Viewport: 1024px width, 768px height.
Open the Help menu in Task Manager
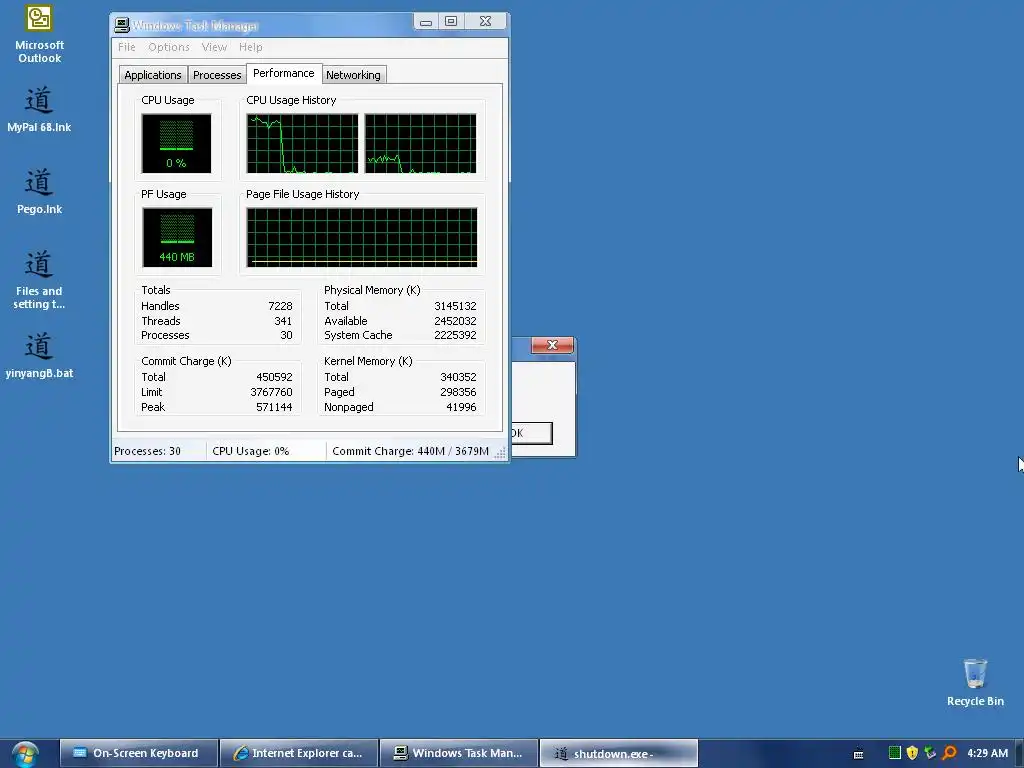250,47
